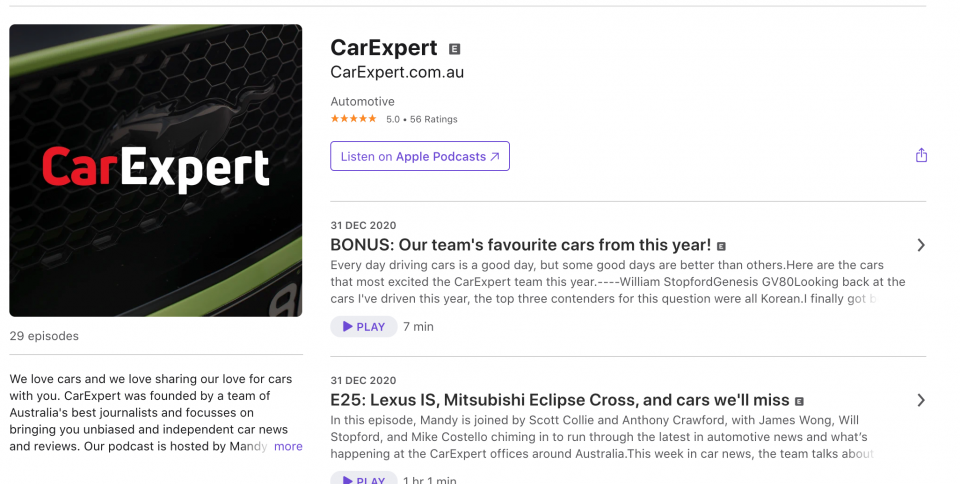
Task: Play the BONUS favourite cars episode
Action: pos(364,327)
